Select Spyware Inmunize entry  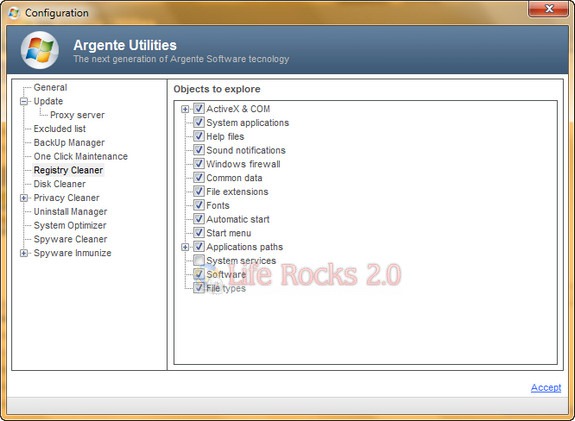[x=72, y=253]
